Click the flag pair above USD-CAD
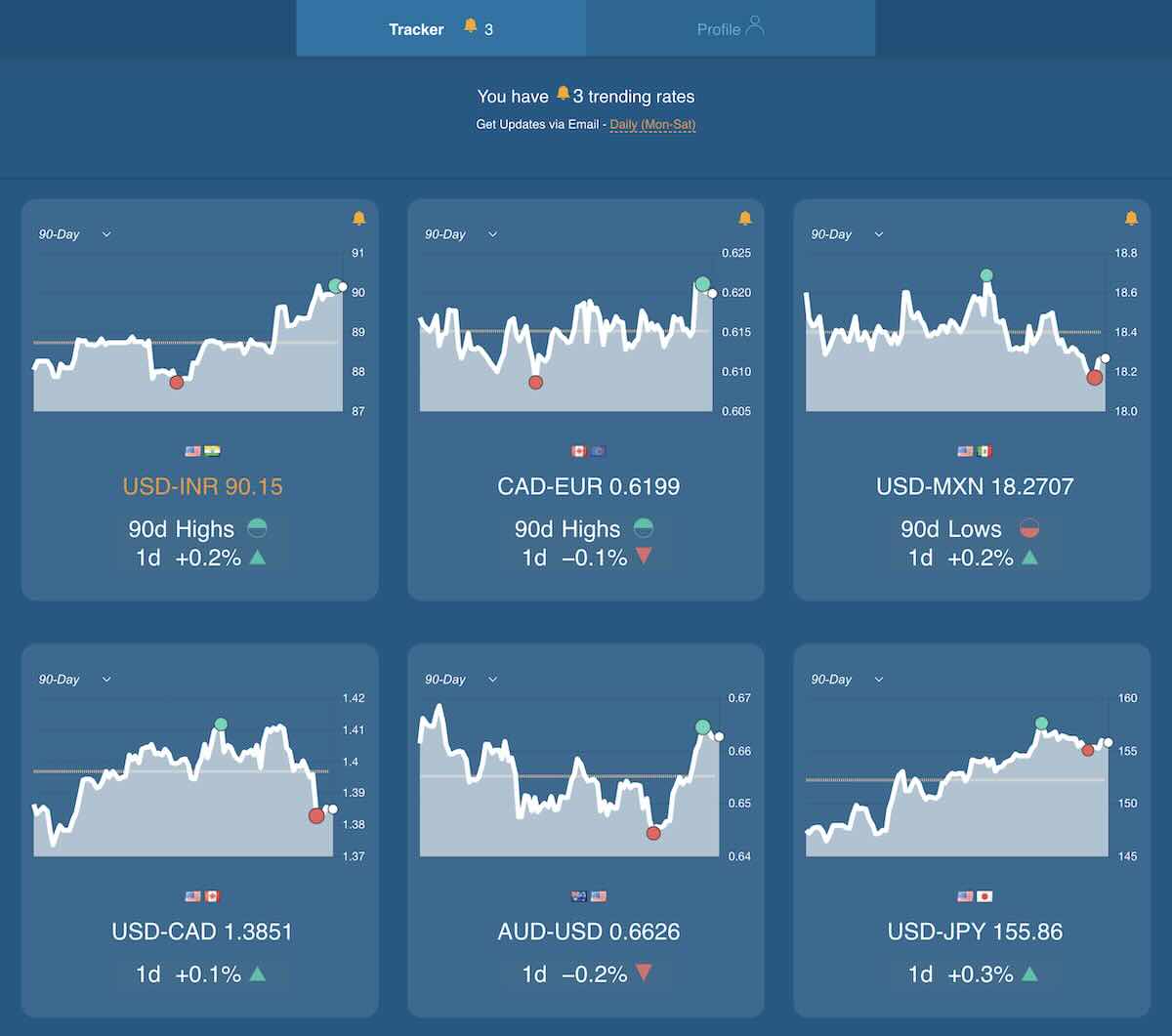The height and width of the screenshot is (1036, 1172). coord(202,896)
